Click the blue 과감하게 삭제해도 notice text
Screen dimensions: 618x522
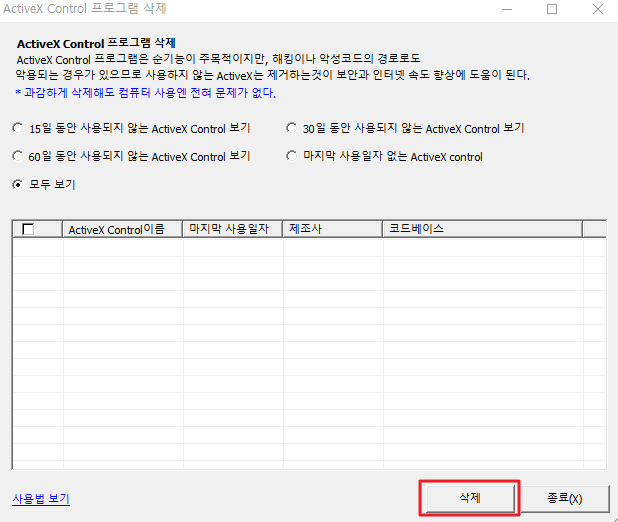point(145,93)
